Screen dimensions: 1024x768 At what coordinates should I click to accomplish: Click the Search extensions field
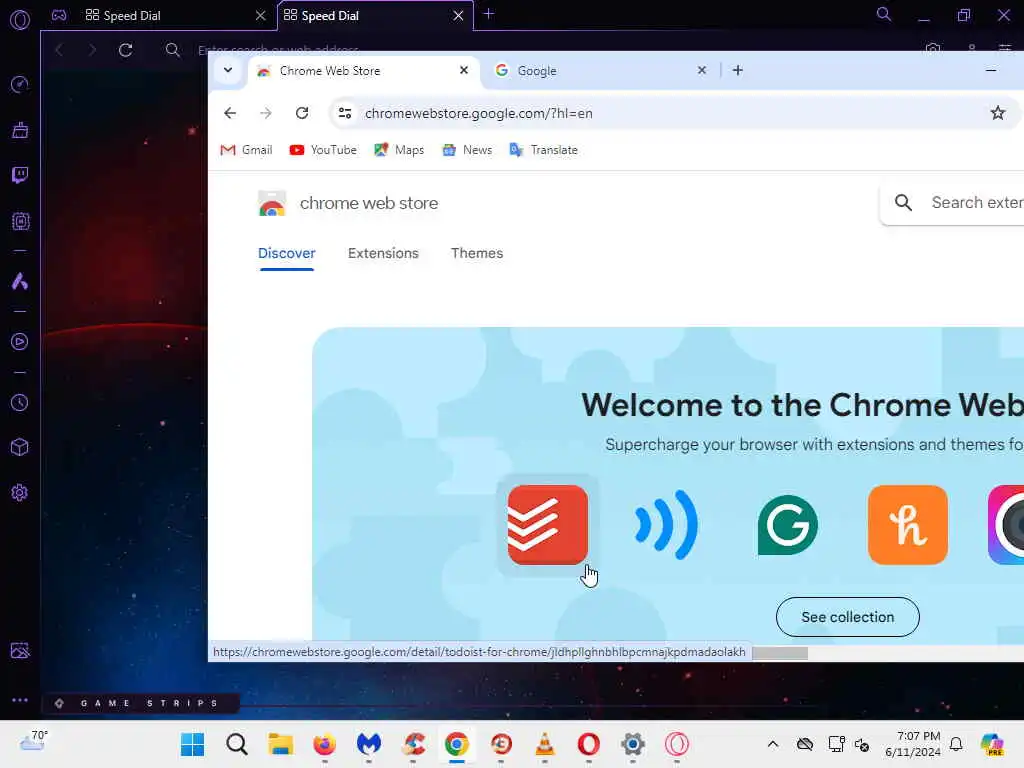953,202
